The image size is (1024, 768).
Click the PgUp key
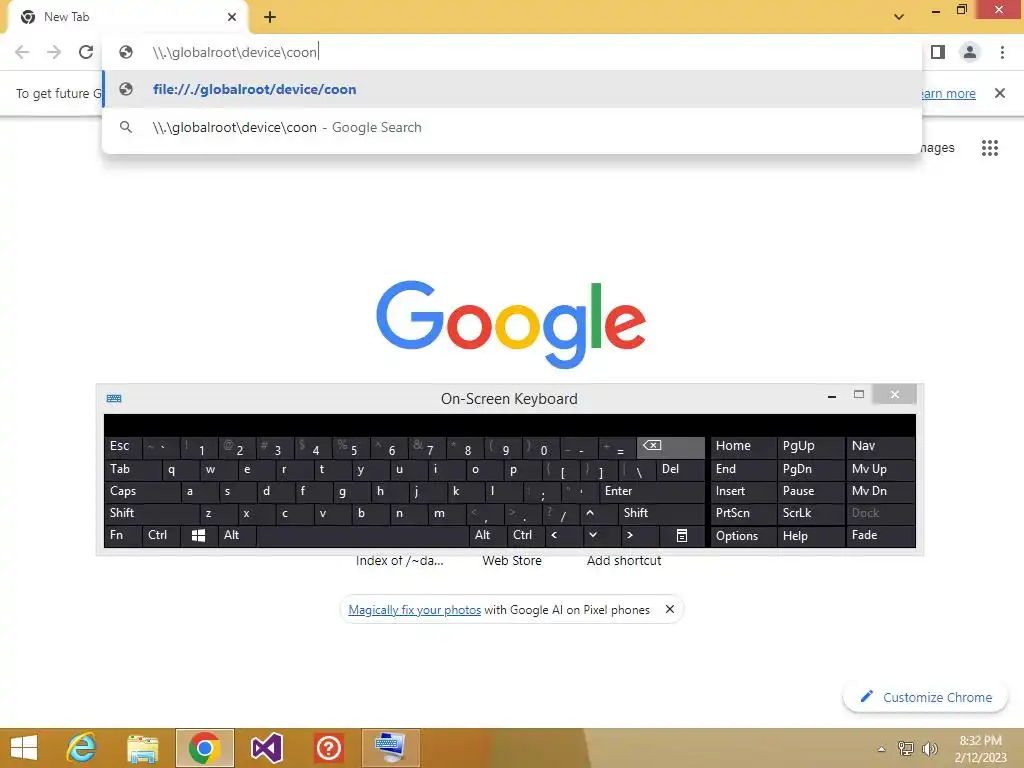(x=810, y=447)
